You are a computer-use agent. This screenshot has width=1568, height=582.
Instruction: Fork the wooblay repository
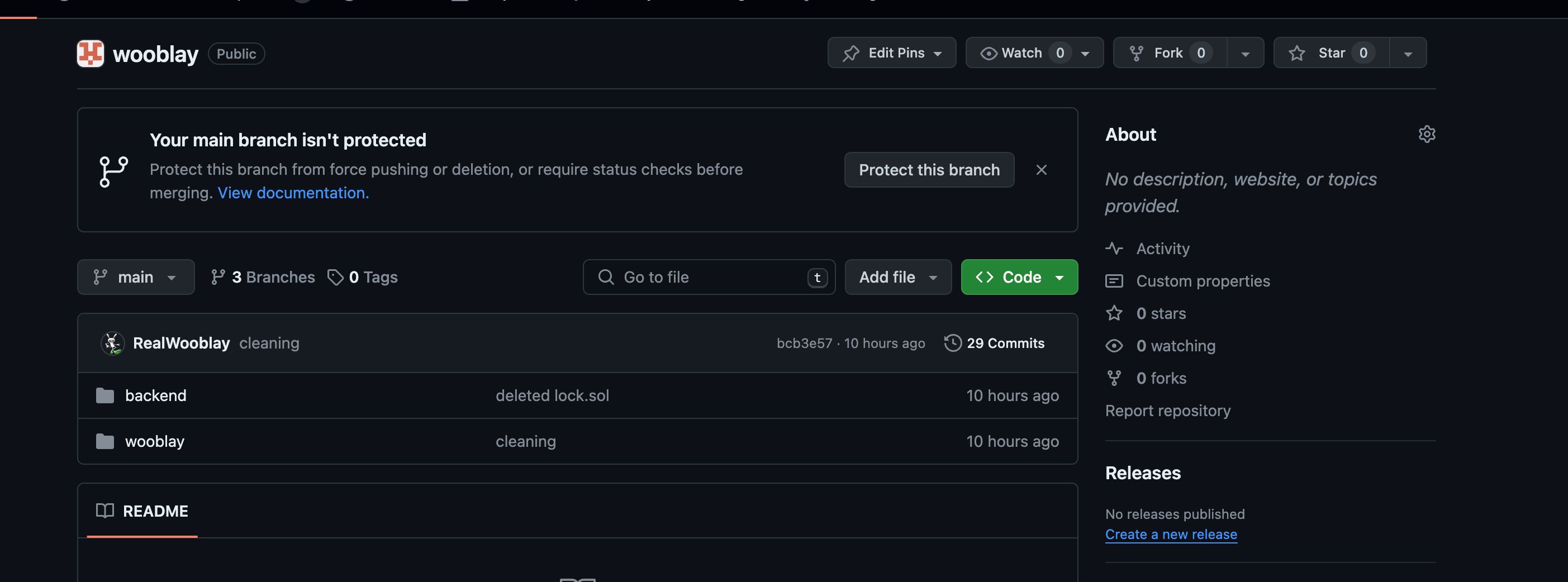1170,53
